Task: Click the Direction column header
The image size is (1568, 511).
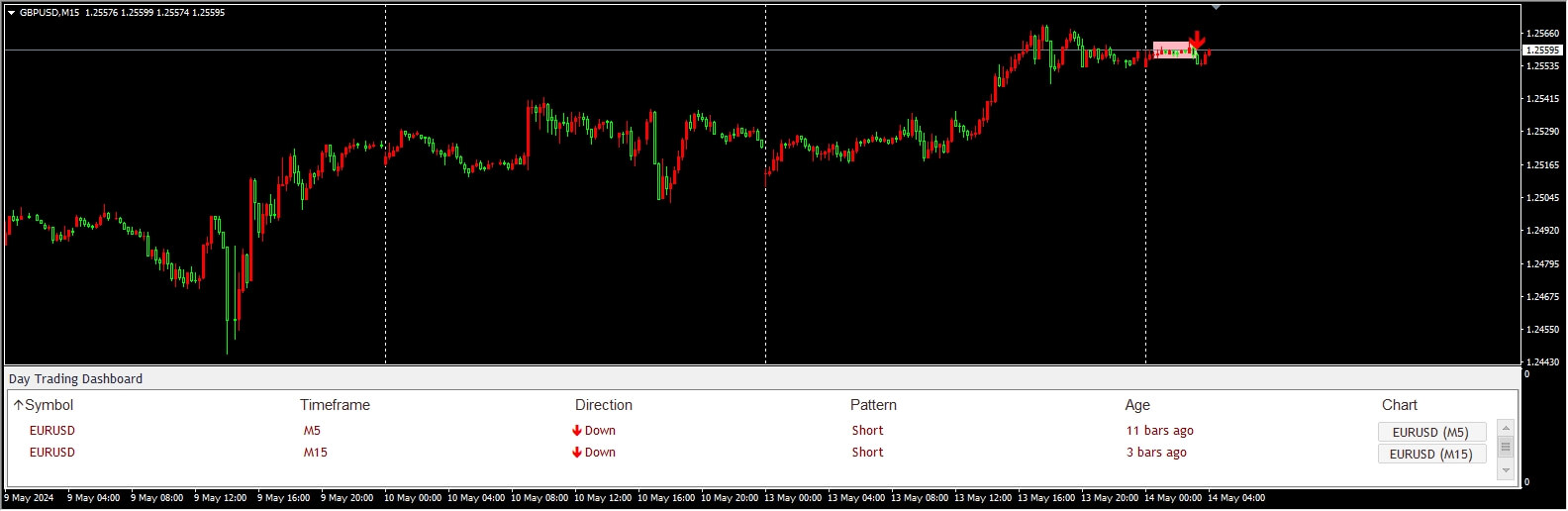Action: (604, 405)
